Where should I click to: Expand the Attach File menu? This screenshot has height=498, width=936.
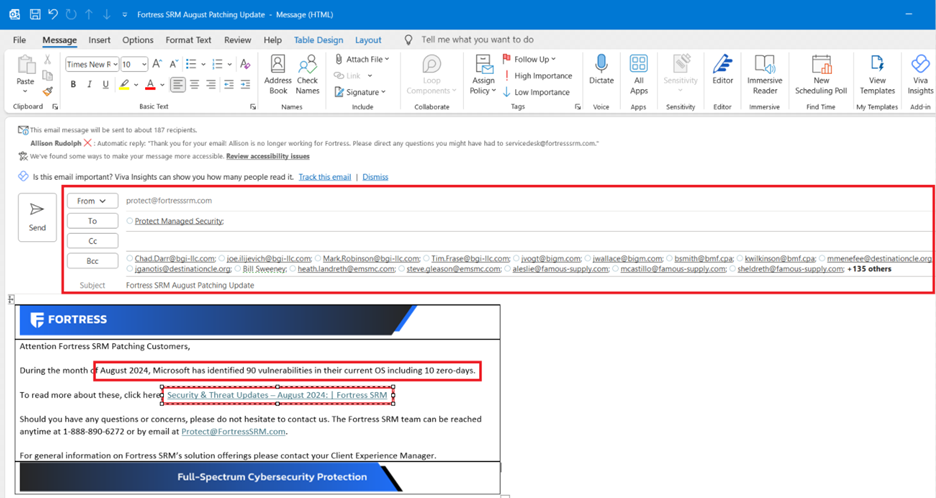click(x=363, y=60)
